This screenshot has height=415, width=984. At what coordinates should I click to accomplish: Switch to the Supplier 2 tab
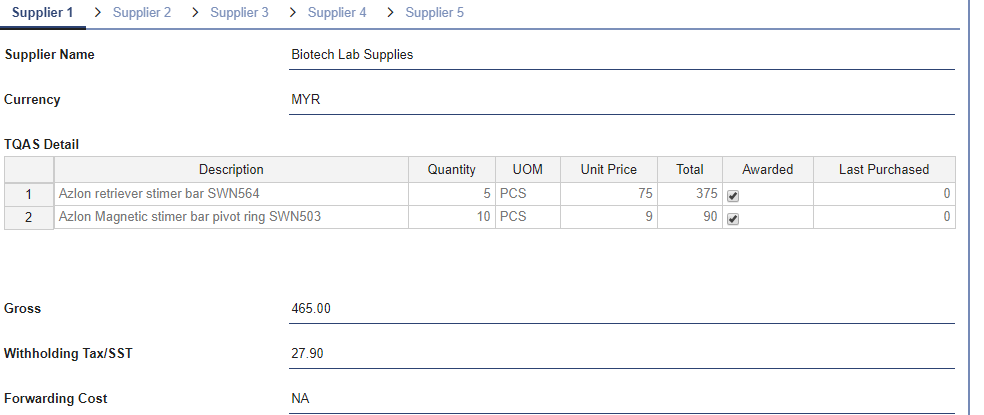[x=141, y=13]
